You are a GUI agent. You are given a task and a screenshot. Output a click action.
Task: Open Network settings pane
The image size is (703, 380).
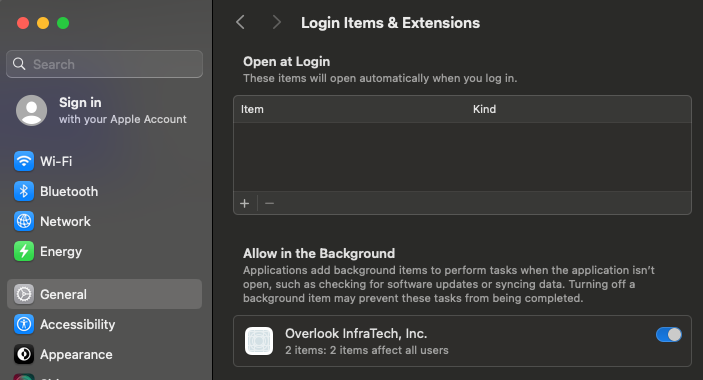[104, 221]
